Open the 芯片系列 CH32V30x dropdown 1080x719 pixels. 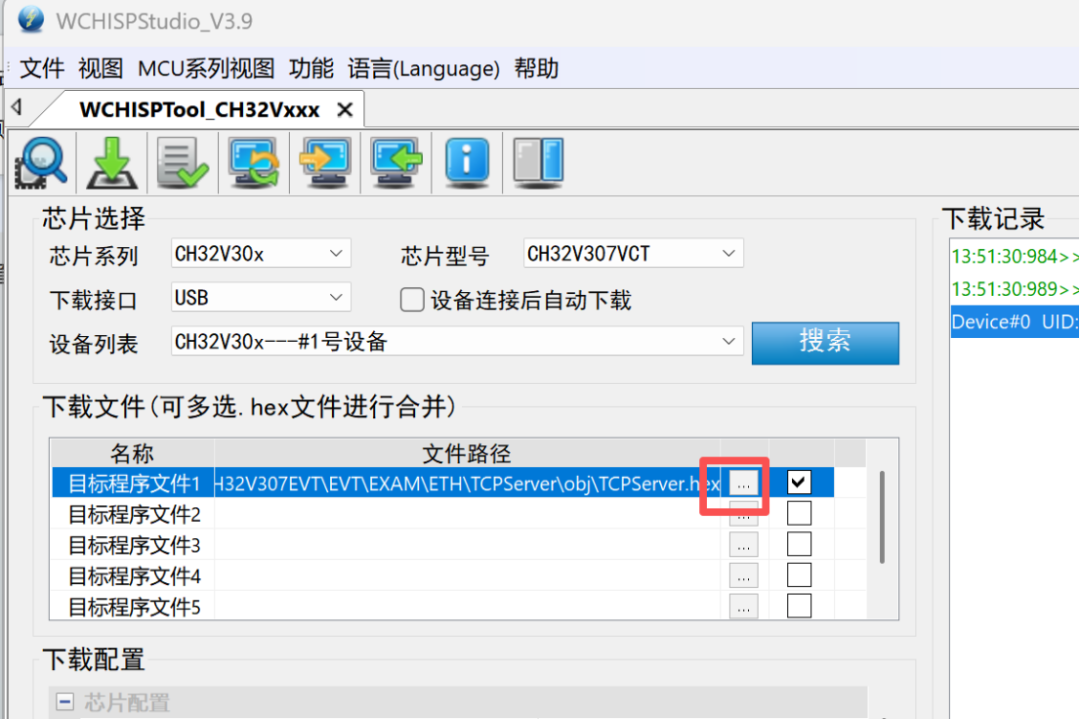[x=260, y=253]
